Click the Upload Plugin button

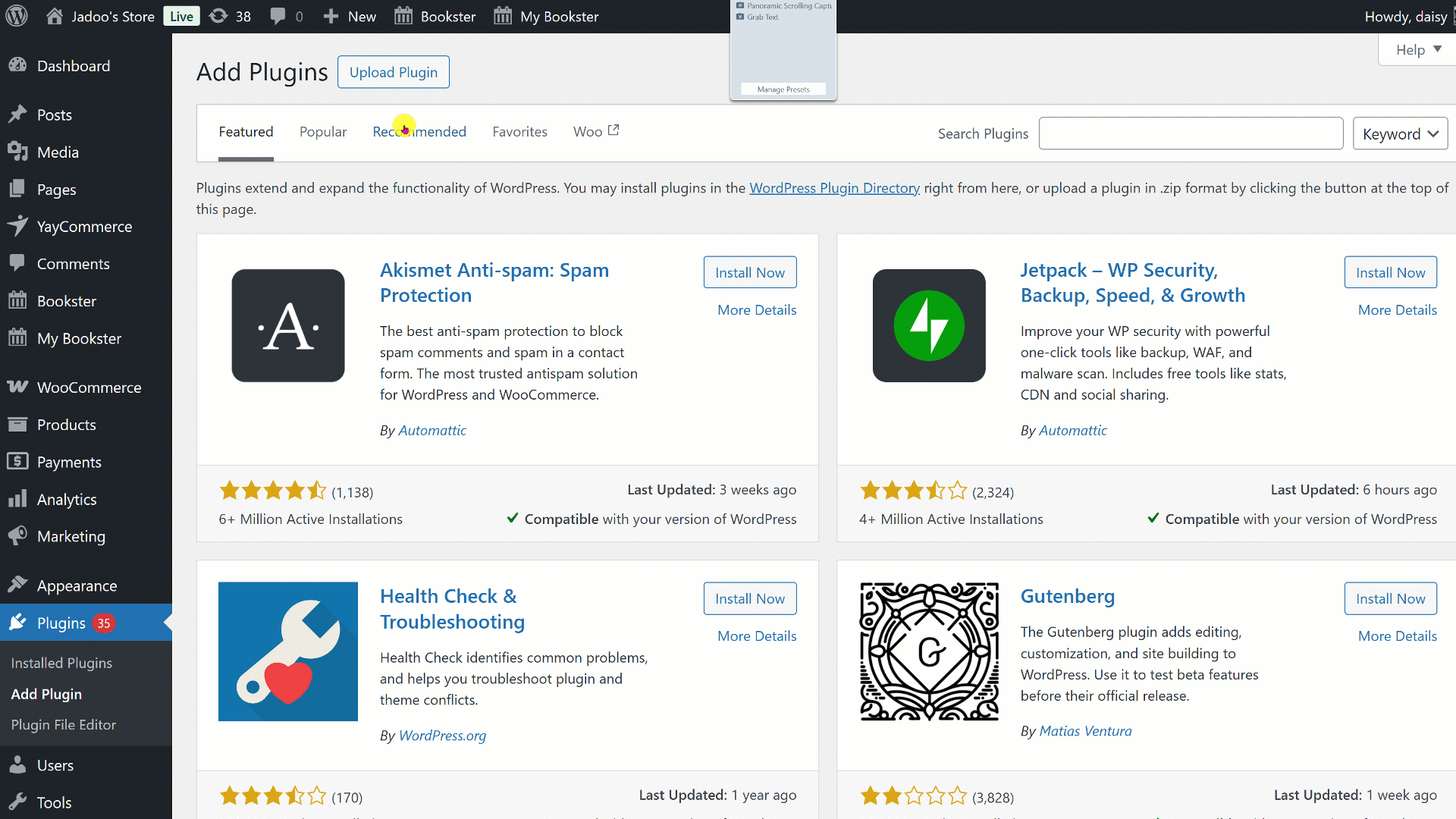[393, 72]
